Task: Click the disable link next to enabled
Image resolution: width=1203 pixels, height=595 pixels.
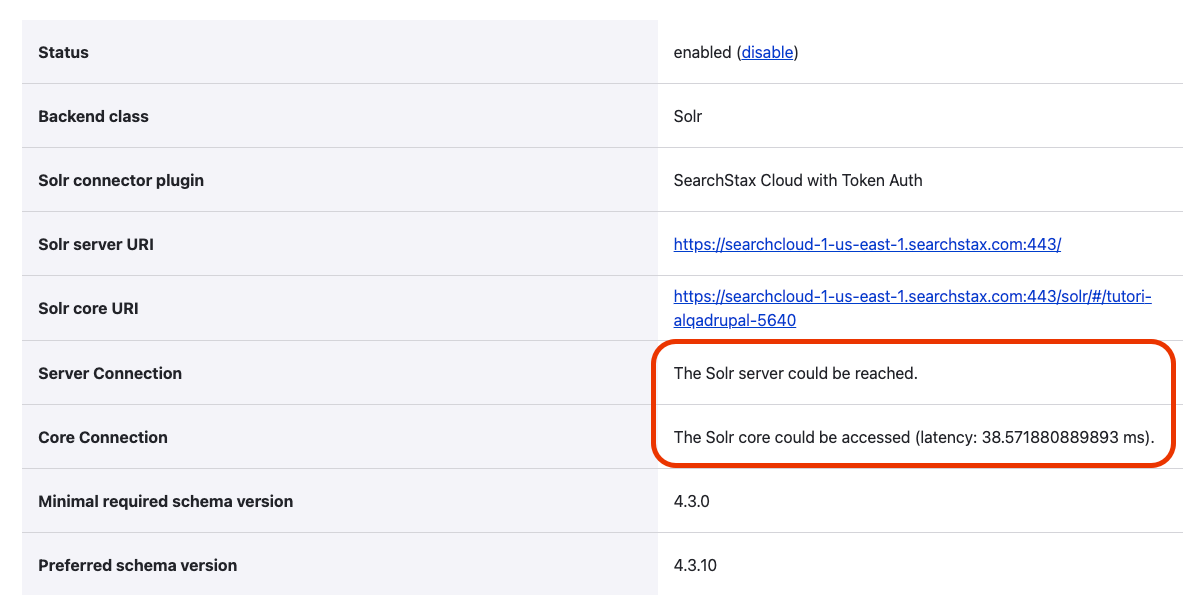Action: pyautogui.click(x=767, y=52)
